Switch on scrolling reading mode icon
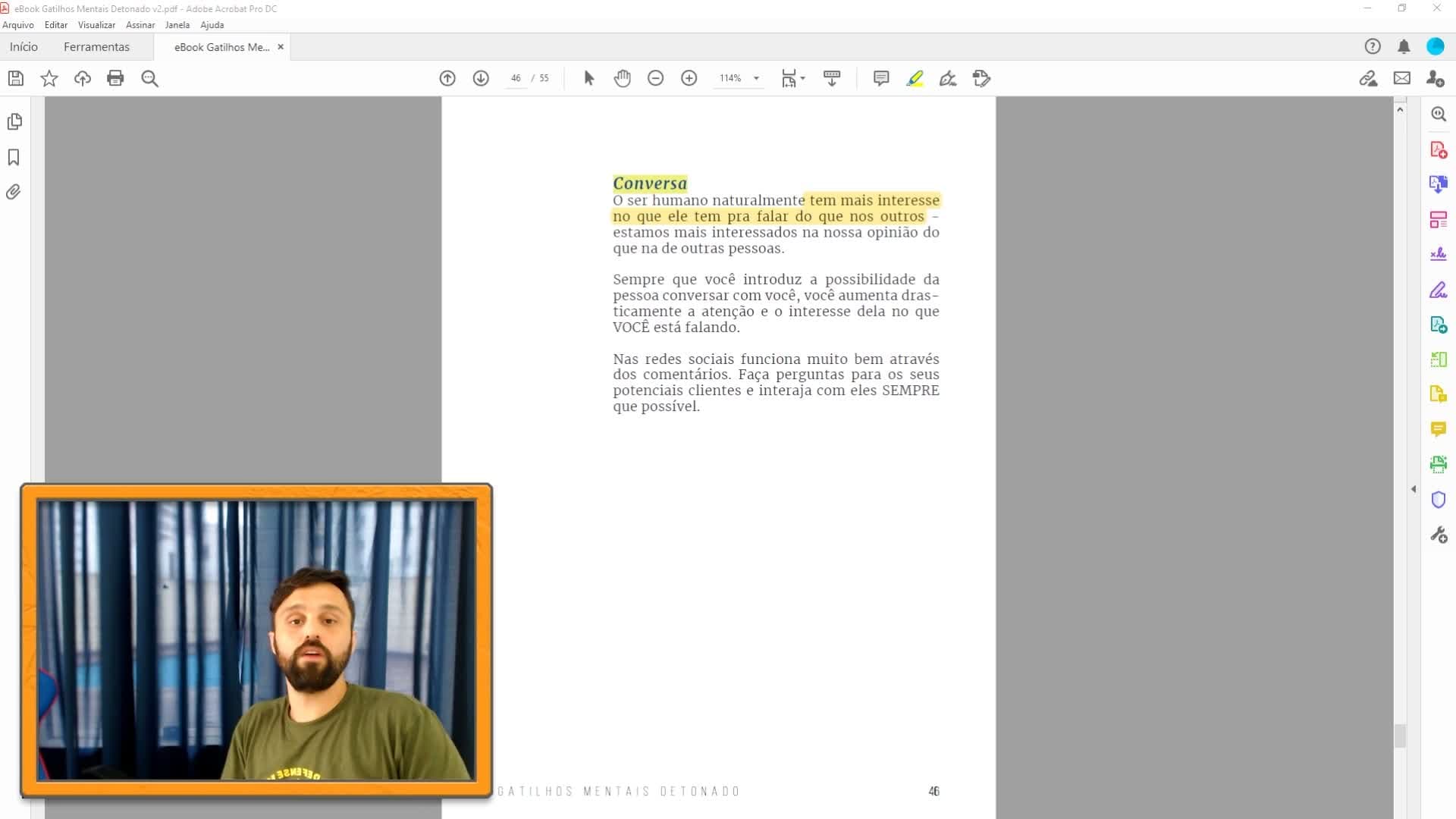Viewport: 1456px width, 819px height. [x=832, y=78]
